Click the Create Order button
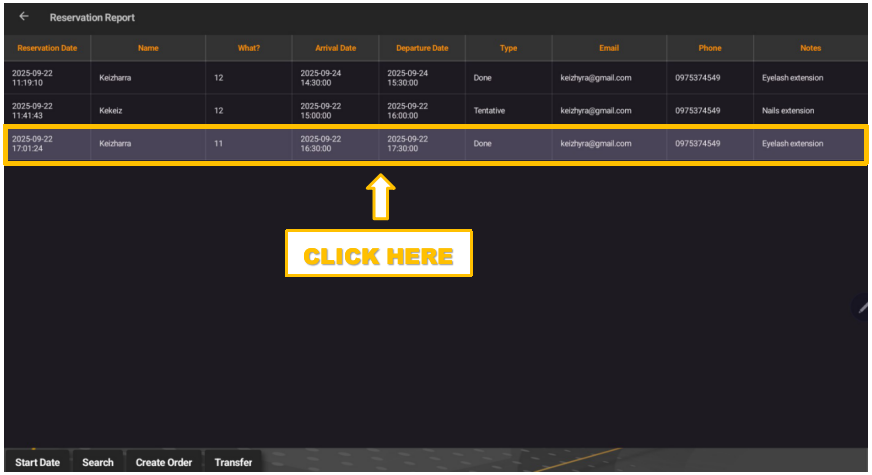Viewport: 872px width, 475px height. pos(164,462)
